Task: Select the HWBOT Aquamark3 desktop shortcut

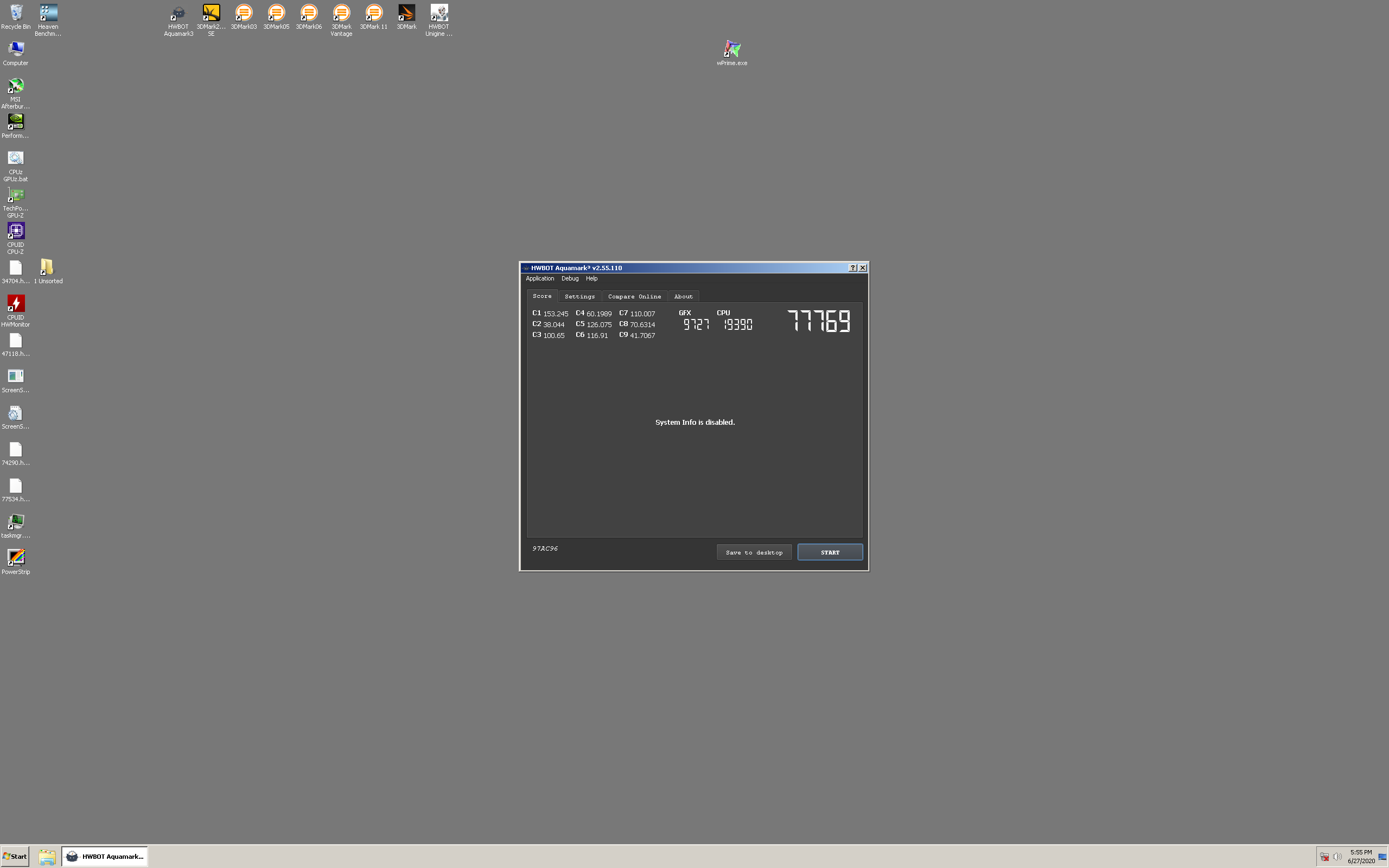Action: [x=179, y=21]
